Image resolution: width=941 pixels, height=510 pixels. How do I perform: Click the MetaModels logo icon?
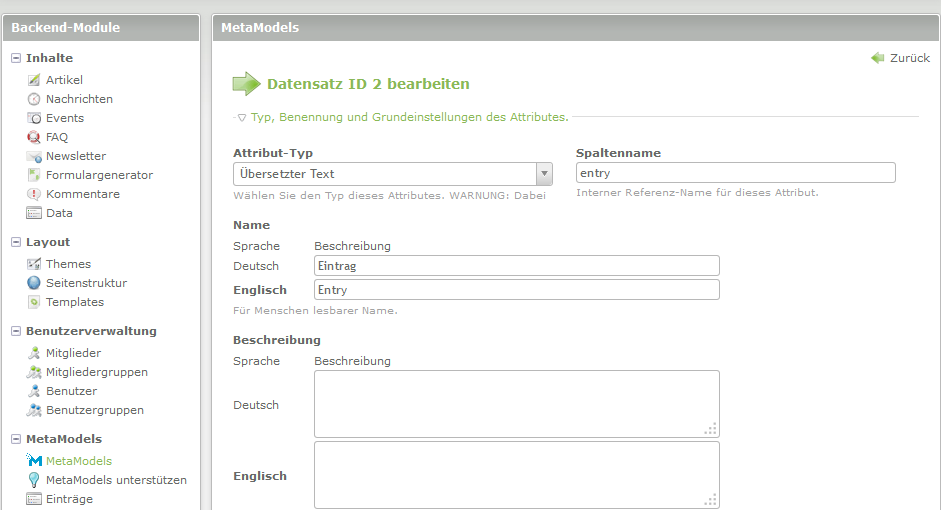[34, 461]
